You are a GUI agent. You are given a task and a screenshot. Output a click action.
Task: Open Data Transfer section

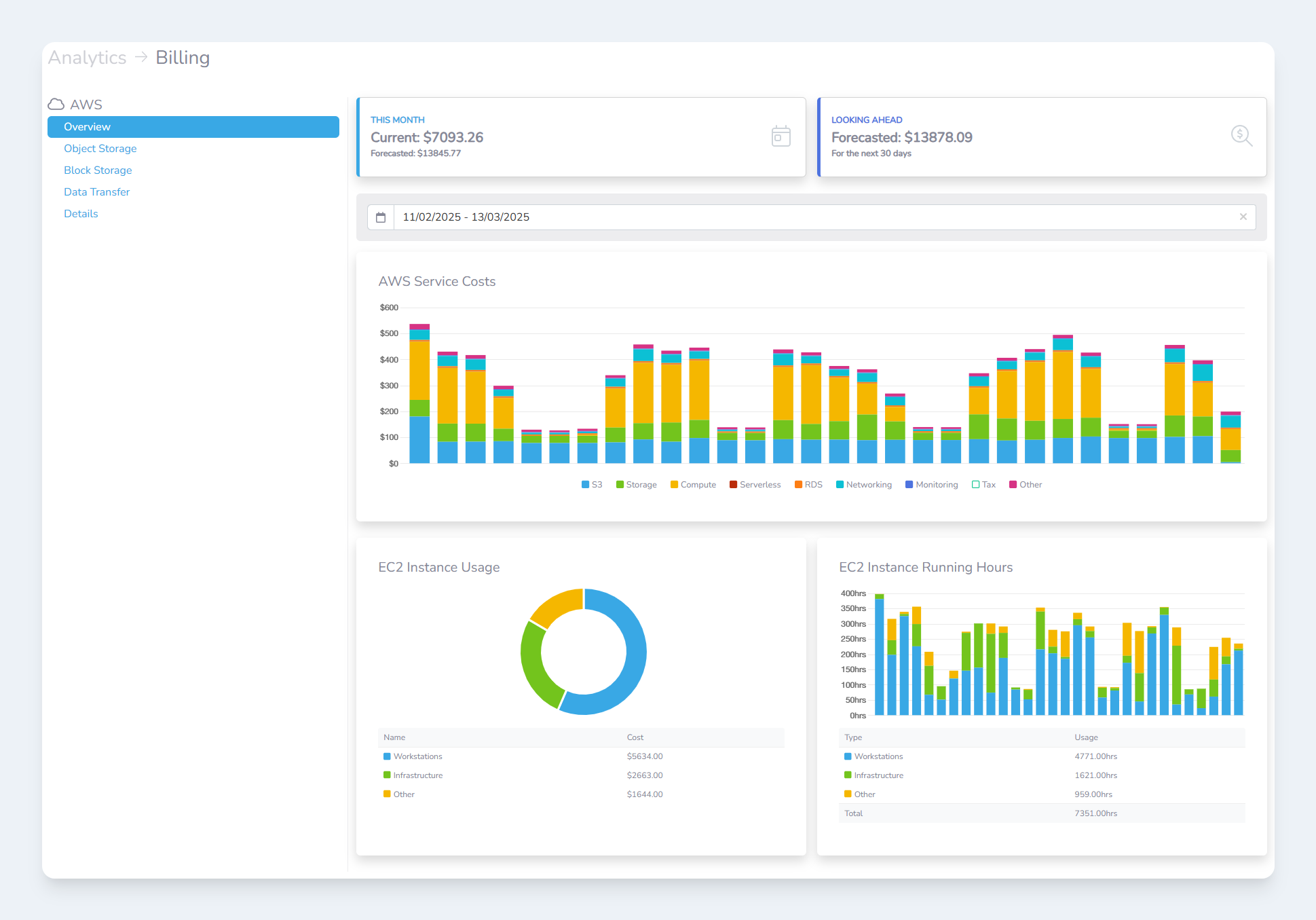96,192
